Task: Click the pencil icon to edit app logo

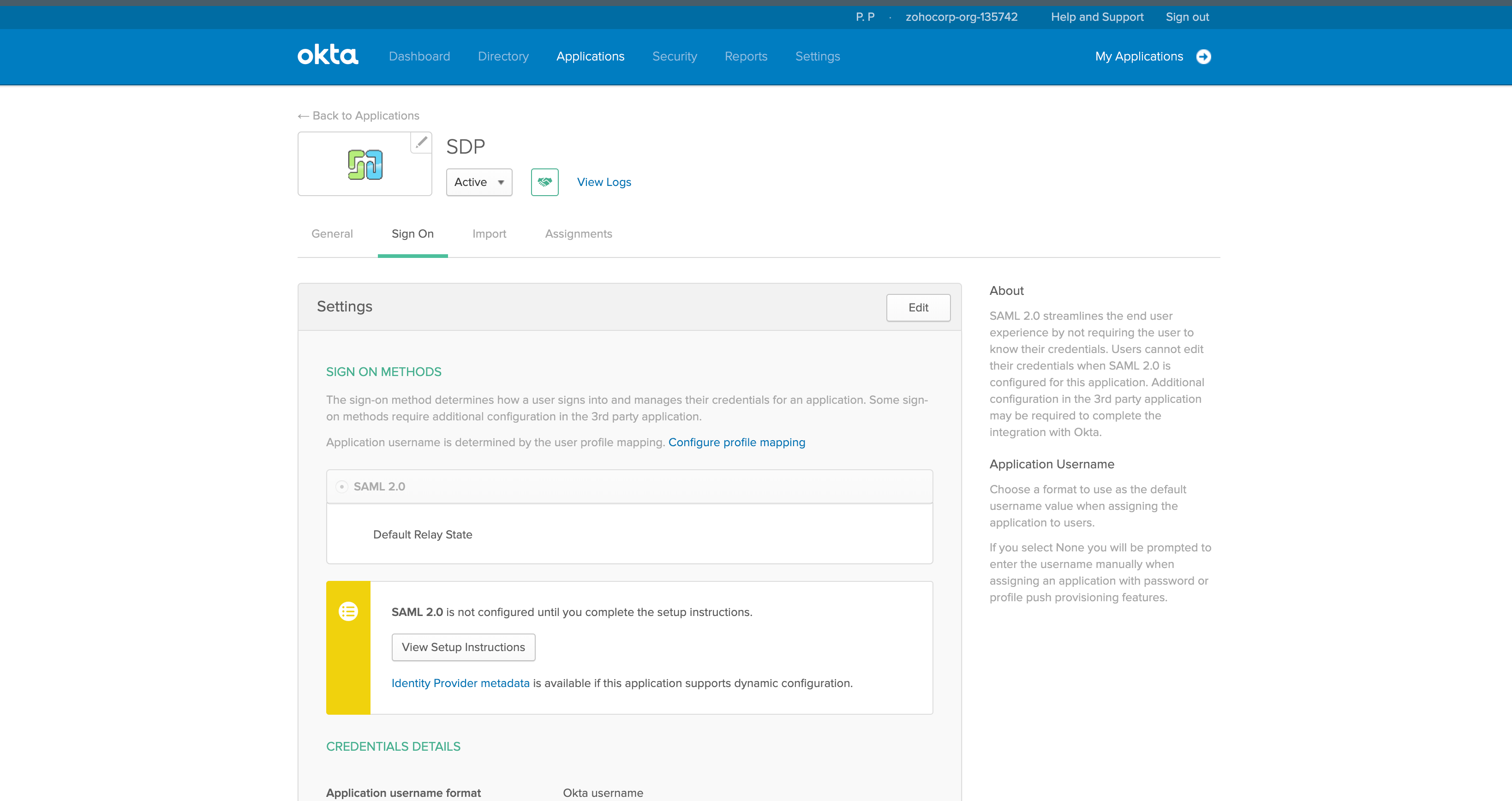Action: (421, 142)
